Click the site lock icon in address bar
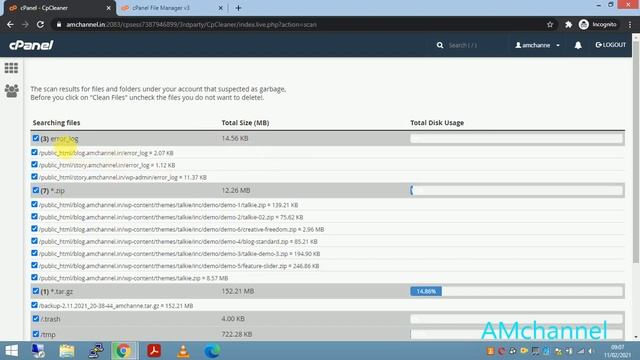This screenshot has width=640, height=360. tap(59, 24)
